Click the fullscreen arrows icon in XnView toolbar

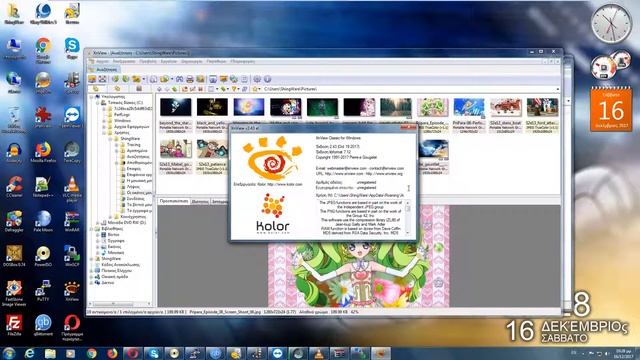(102, 79)
